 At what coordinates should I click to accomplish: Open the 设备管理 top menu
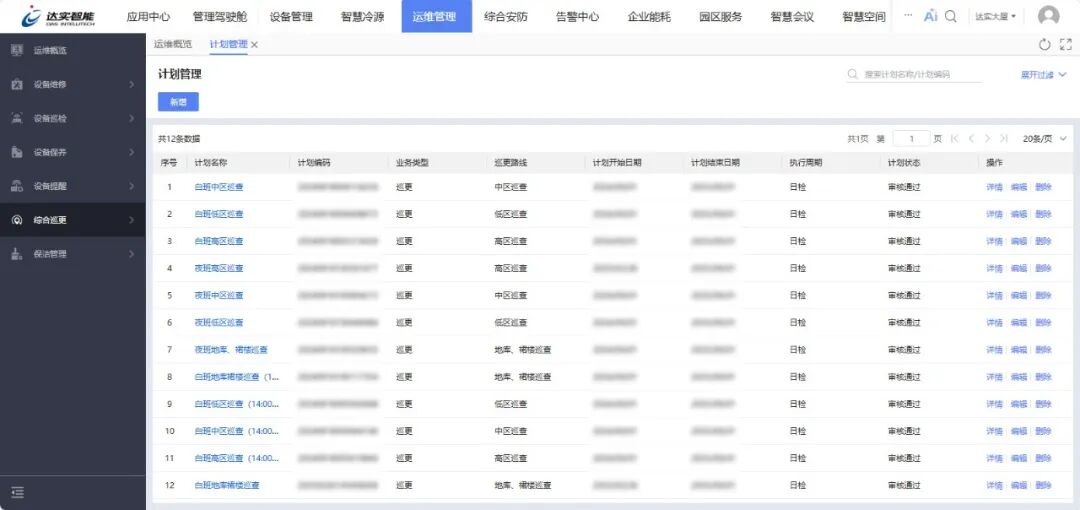point(291,17)
